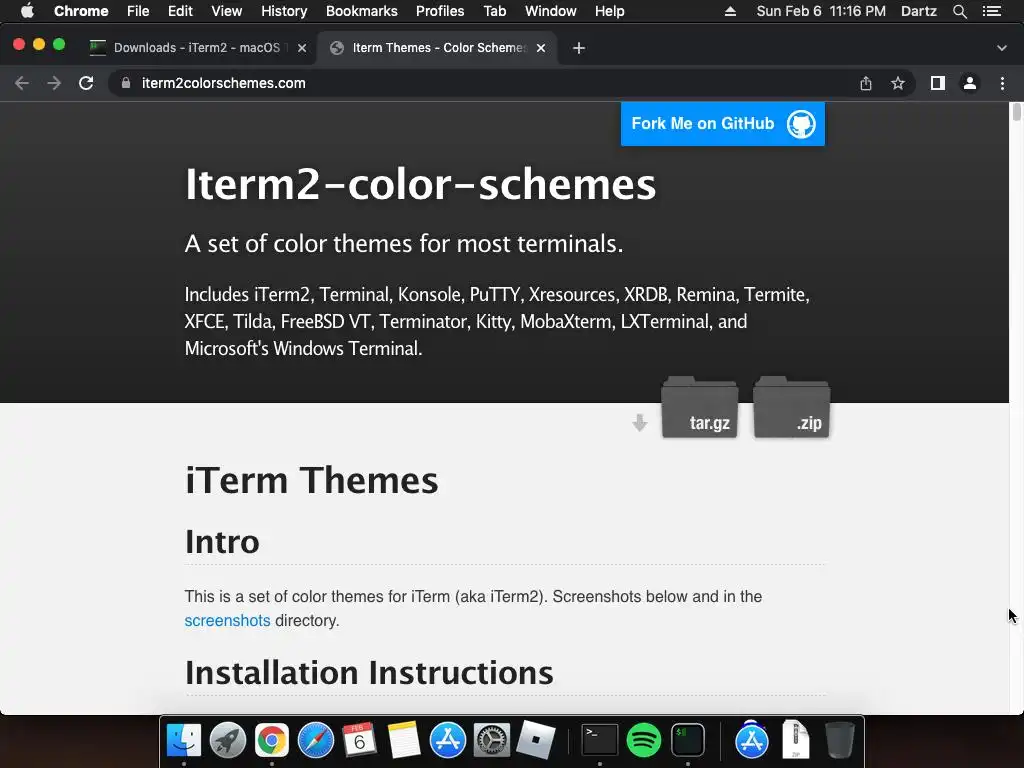Click the page vertical scrollbar thumb

[1017, 112]
